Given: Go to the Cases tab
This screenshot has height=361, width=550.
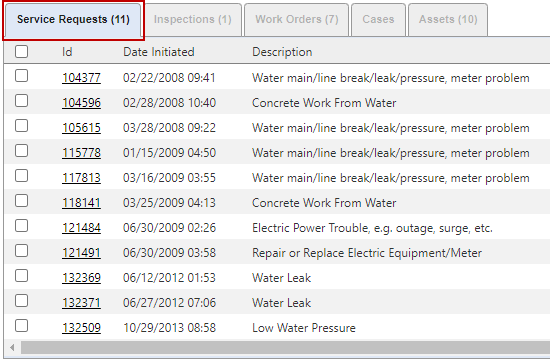Looking at the screenshot, I should [x=378, y=20].
